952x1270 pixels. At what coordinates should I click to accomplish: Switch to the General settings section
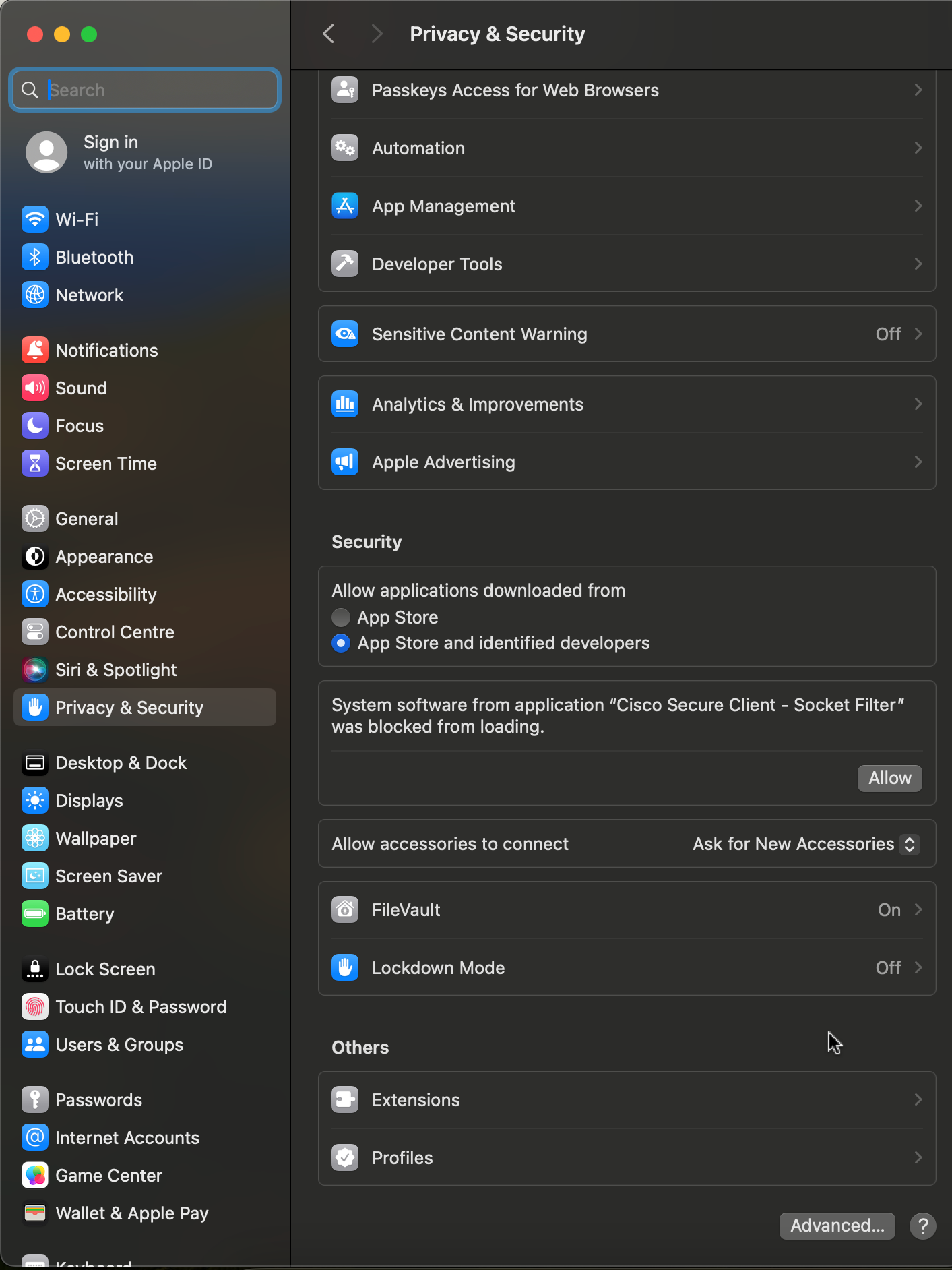[86, 518]
